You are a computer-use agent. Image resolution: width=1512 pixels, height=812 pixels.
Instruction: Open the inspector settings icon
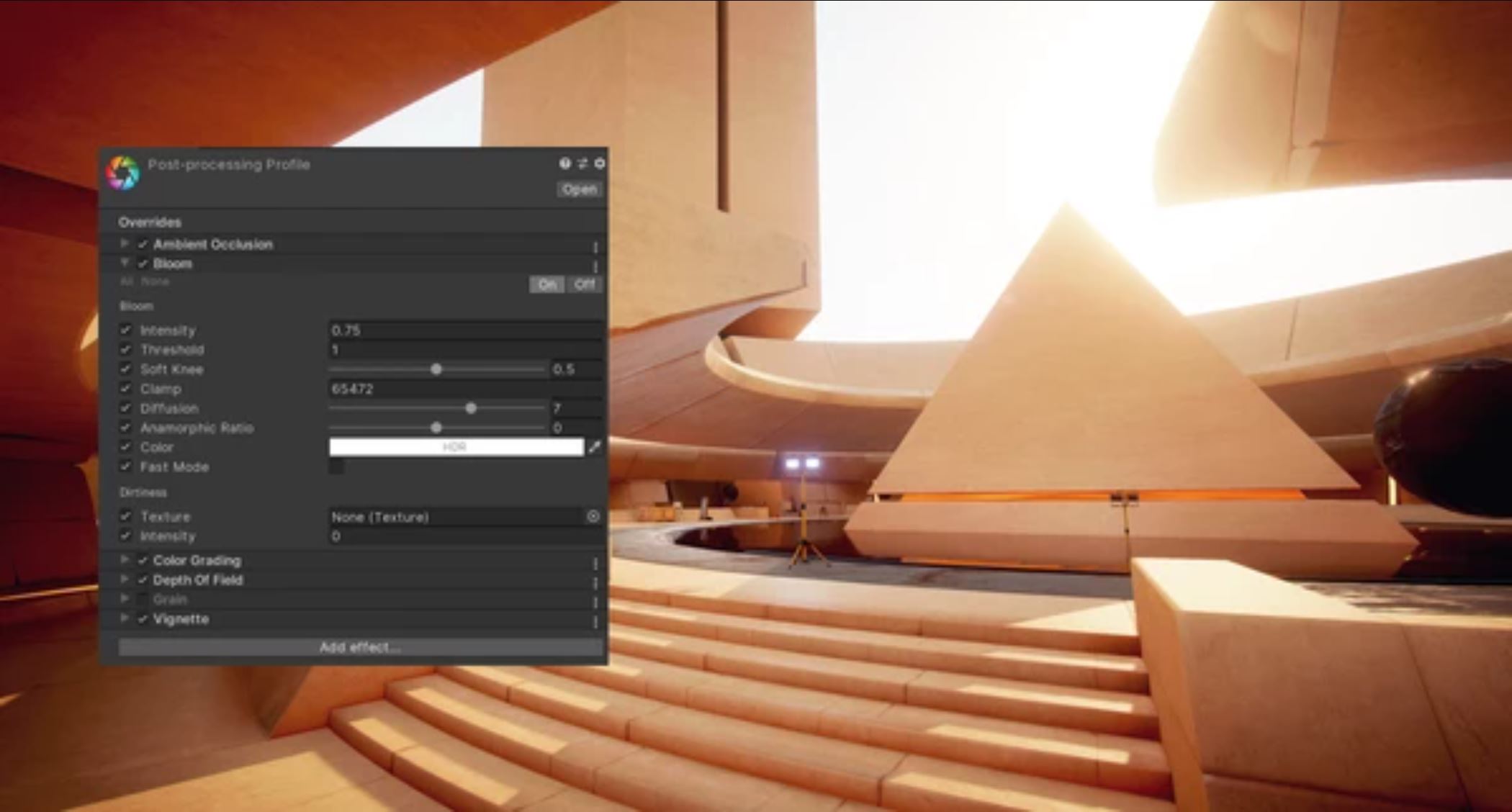click(x=600, y=163)
